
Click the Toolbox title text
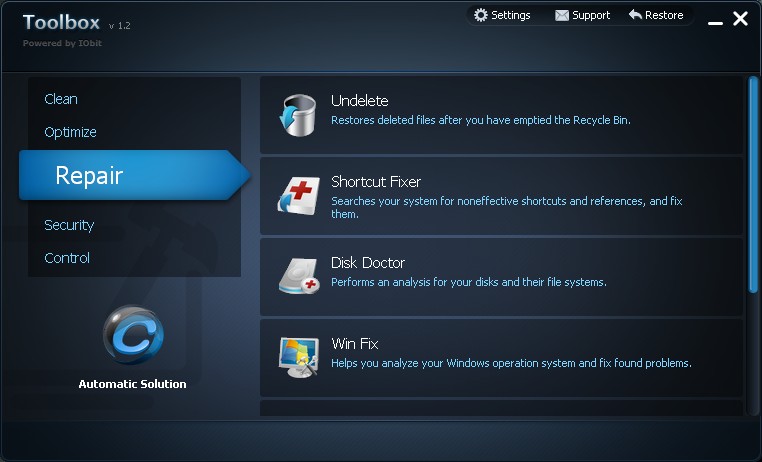61,22
